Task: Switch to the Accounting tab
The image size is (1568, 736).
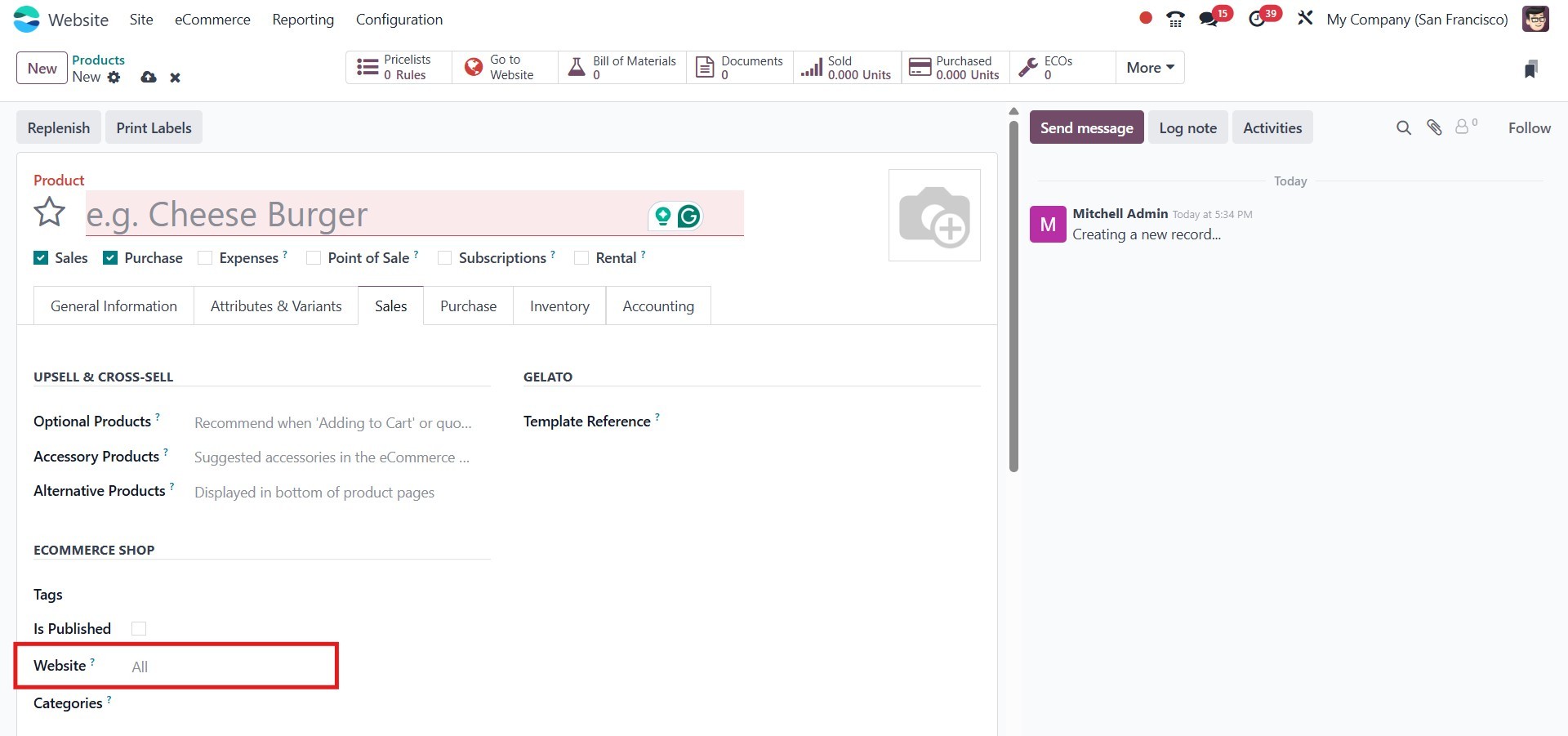Action: [x=658, y=306]
